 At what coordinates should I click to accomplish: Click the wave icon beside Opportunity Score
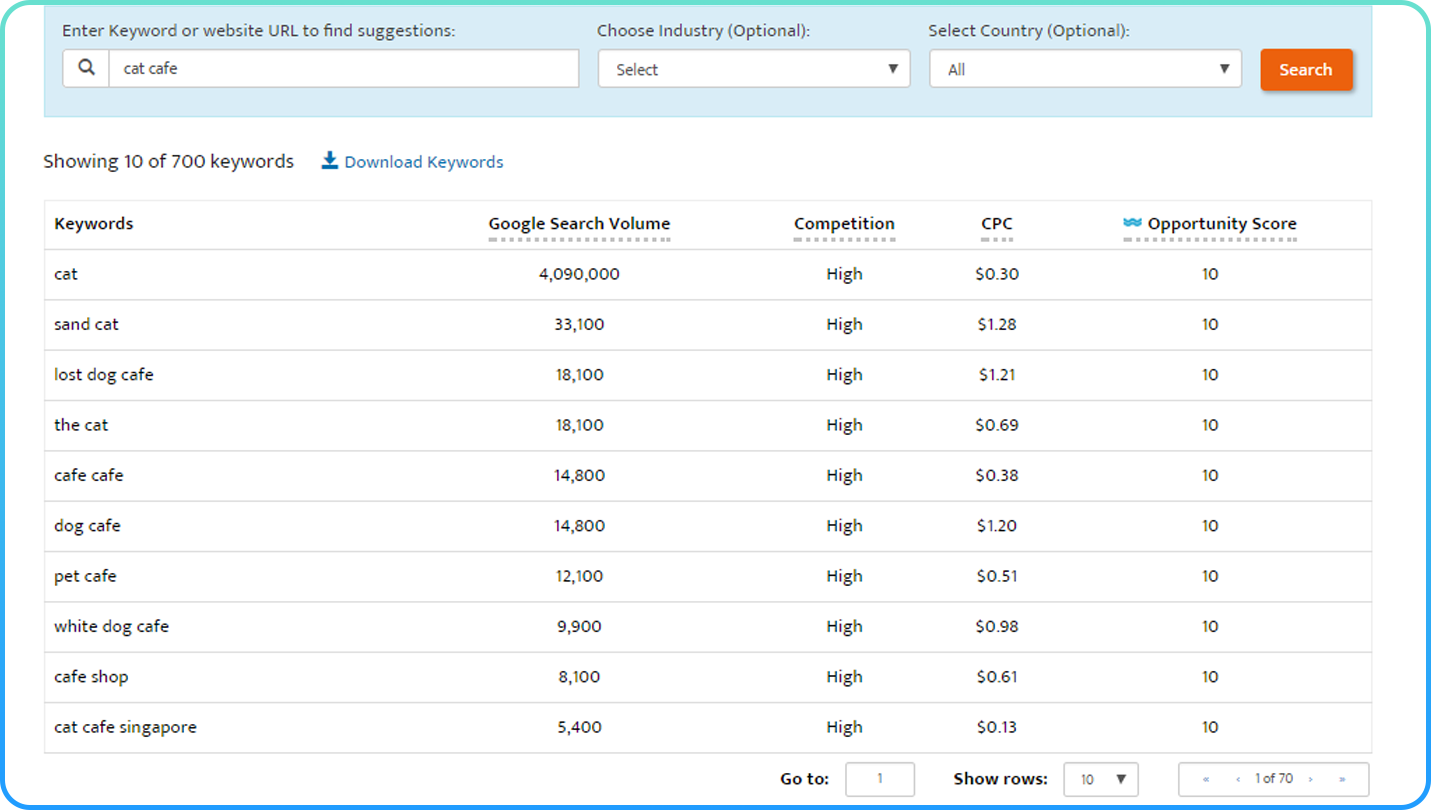pyautogui.click(x=1132, y=223)
